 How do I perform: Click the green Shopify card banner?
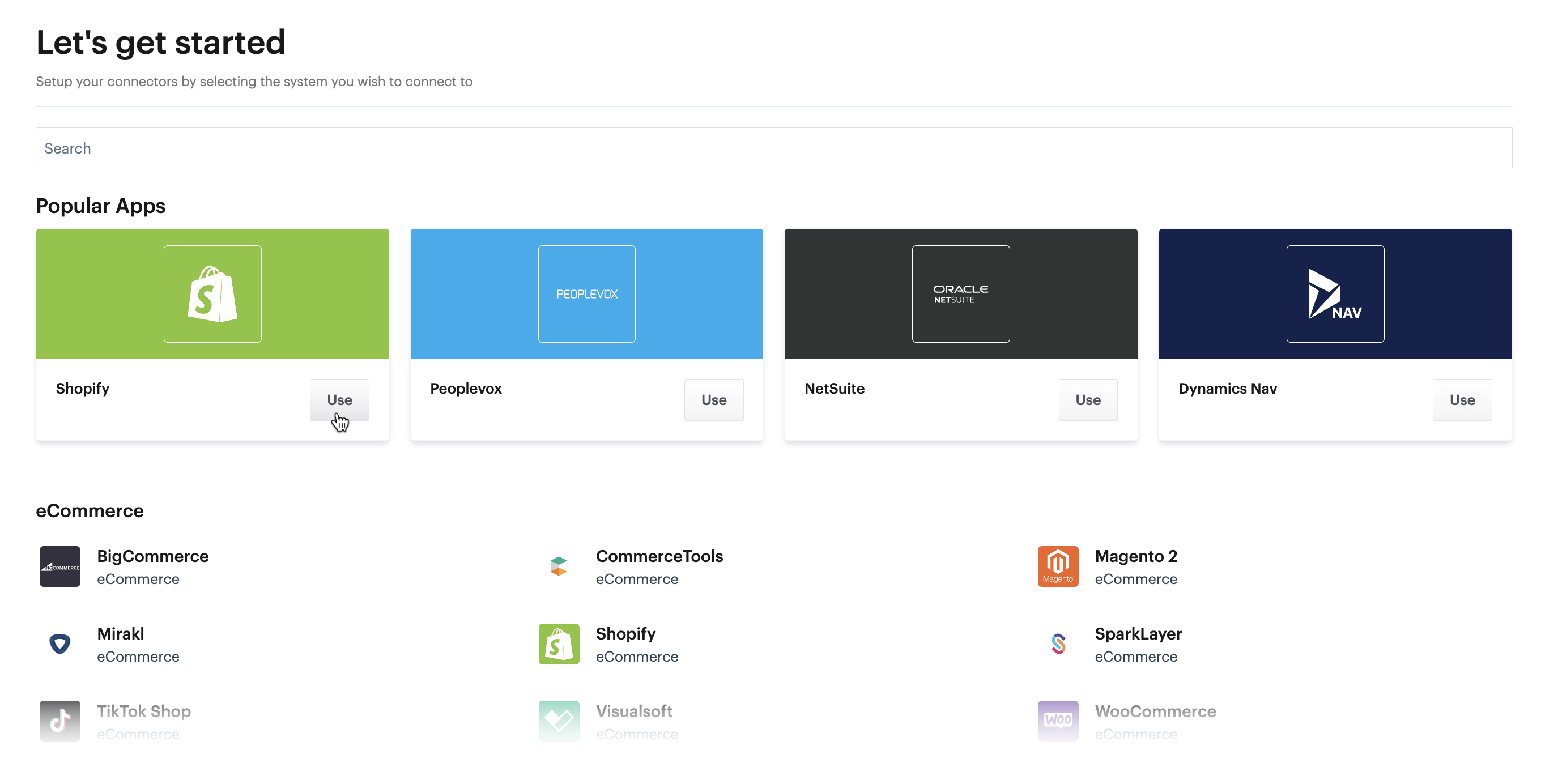point(212,293)
